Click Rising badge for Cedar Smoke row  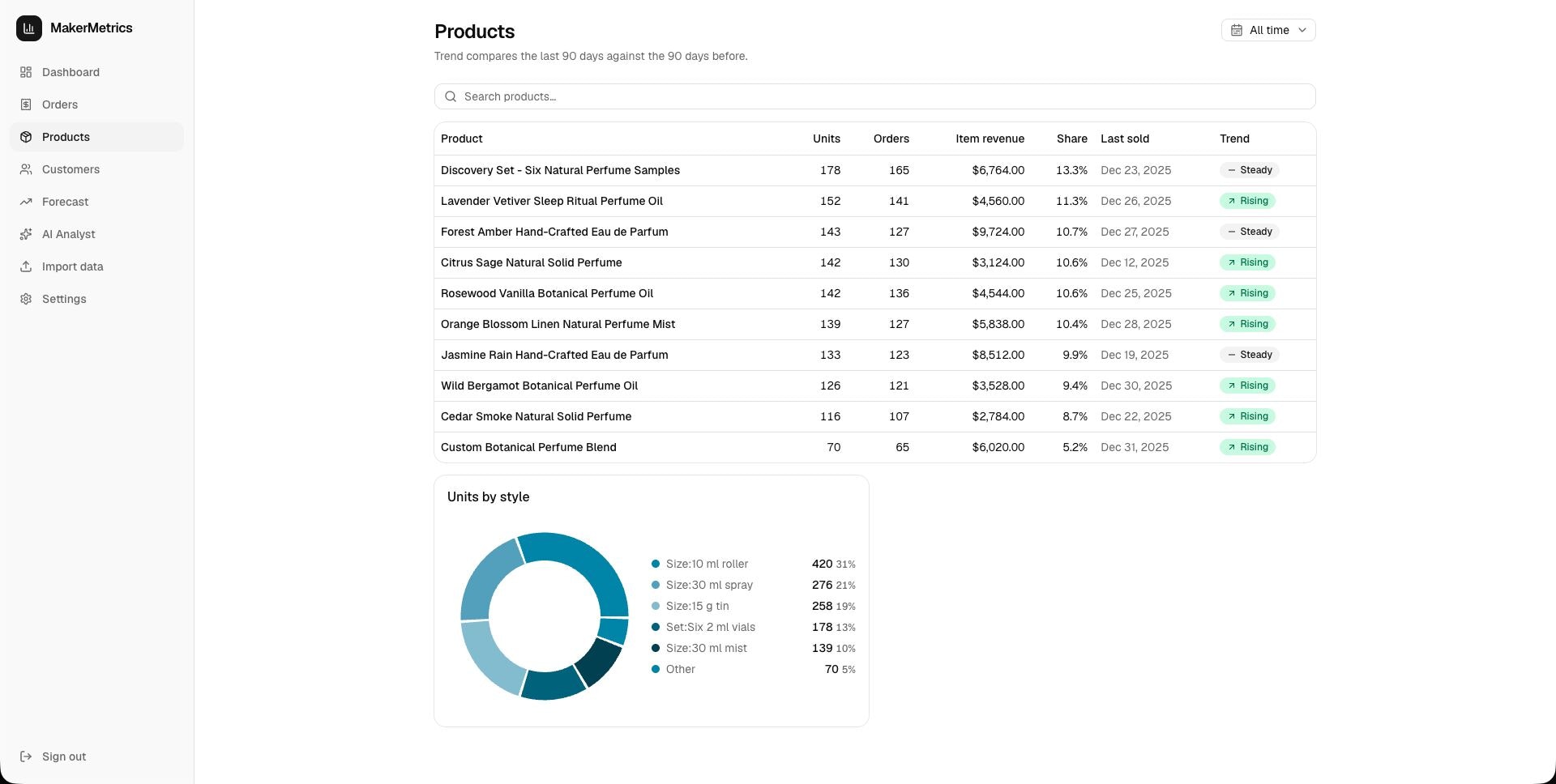(1247, 416)
